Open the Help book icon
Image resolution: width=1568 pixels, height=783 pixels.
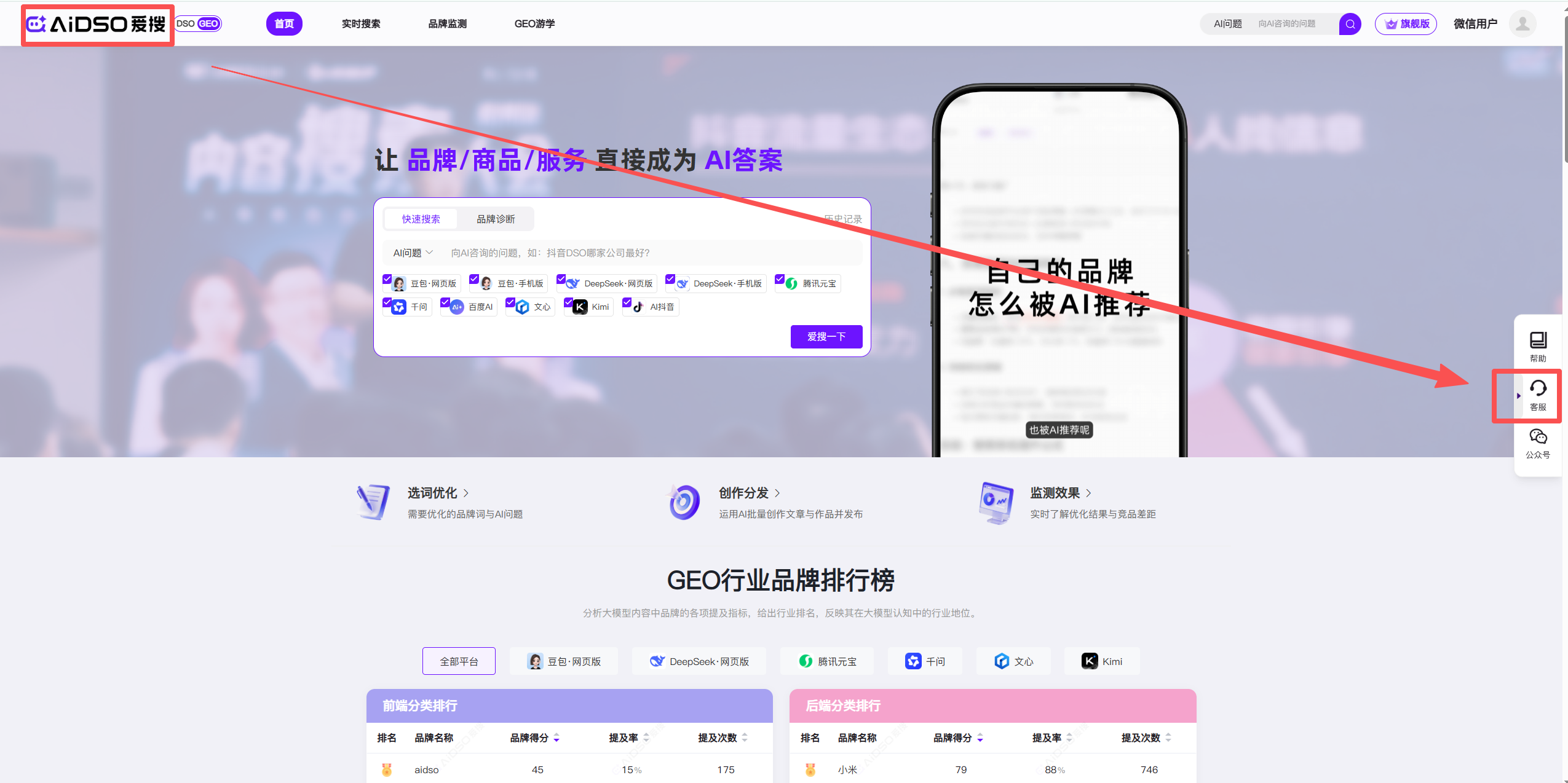pos(1538,340)
